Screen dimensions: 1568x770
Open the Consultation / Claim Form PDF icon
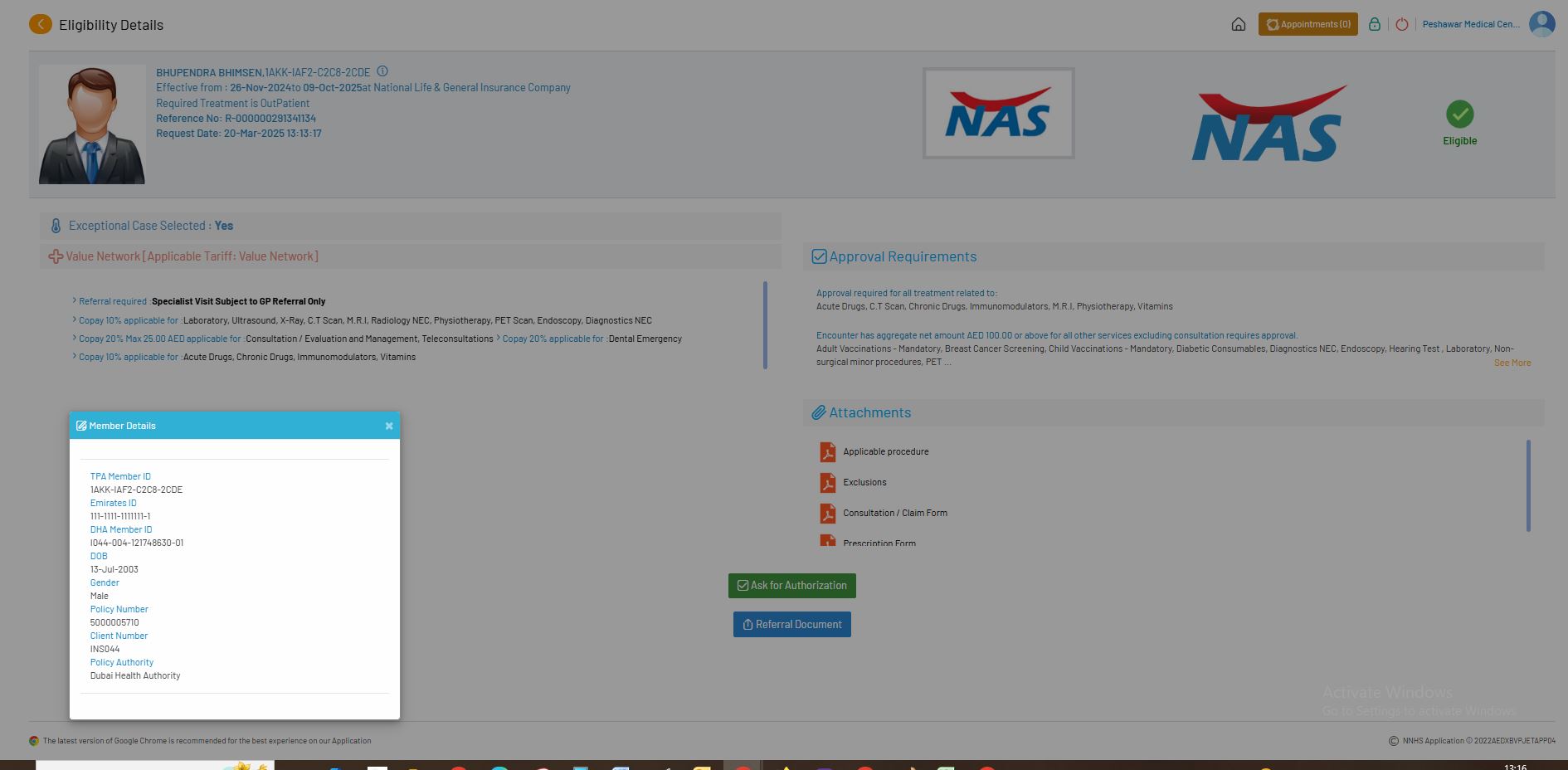pos(828,513)
